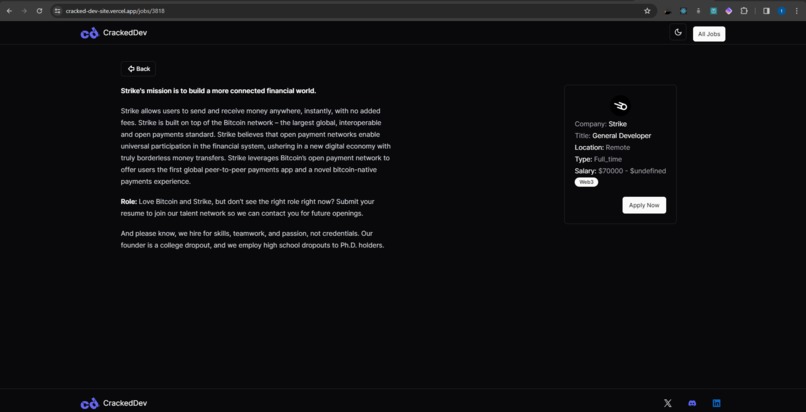Image resolution: width=806 pixels, height=412 pixels.
Task: Click the Back button
Action: (x=139, y=69)
